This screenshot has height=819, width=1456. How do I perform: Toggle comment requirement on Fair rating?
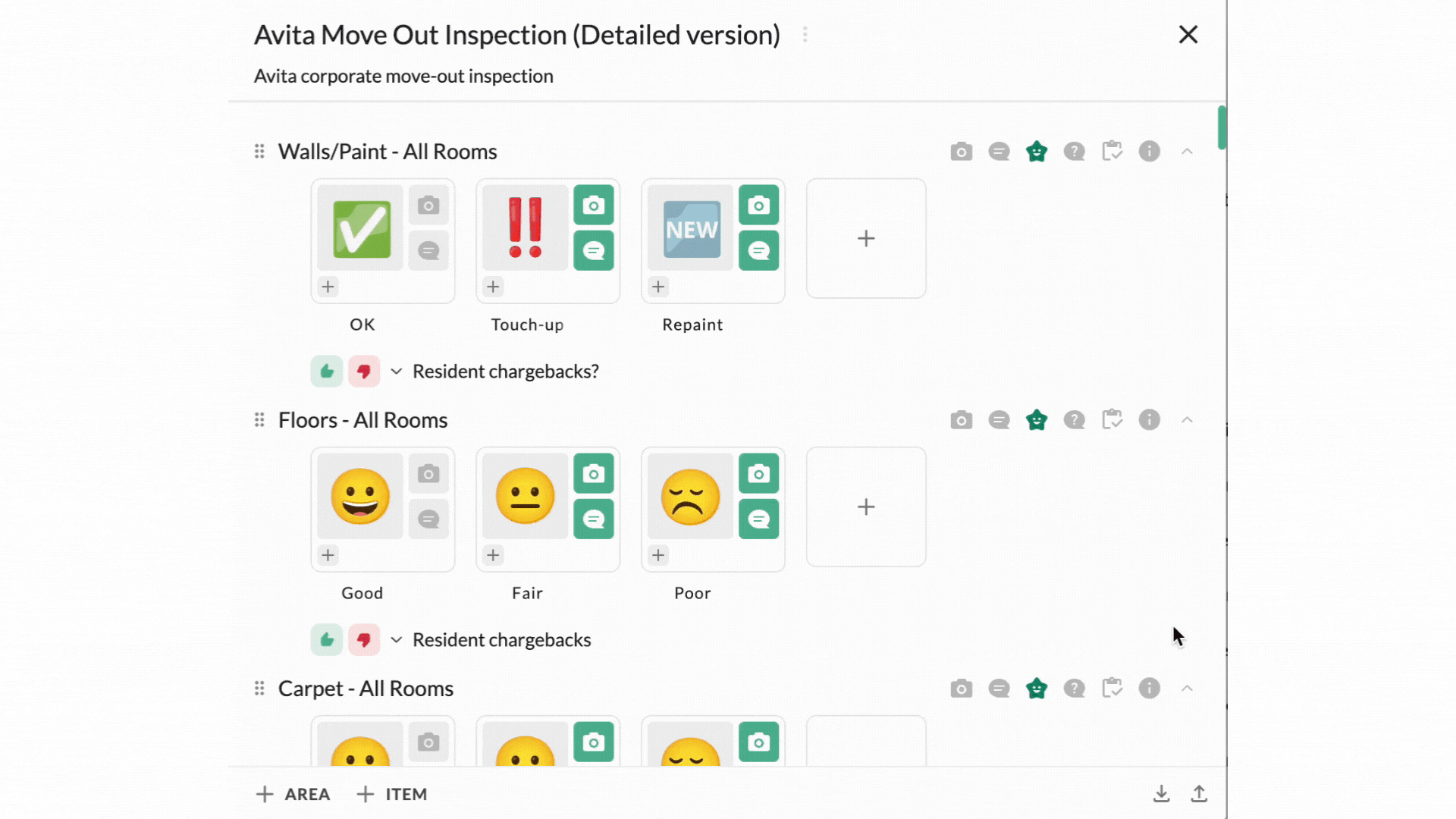pos(594,519)
